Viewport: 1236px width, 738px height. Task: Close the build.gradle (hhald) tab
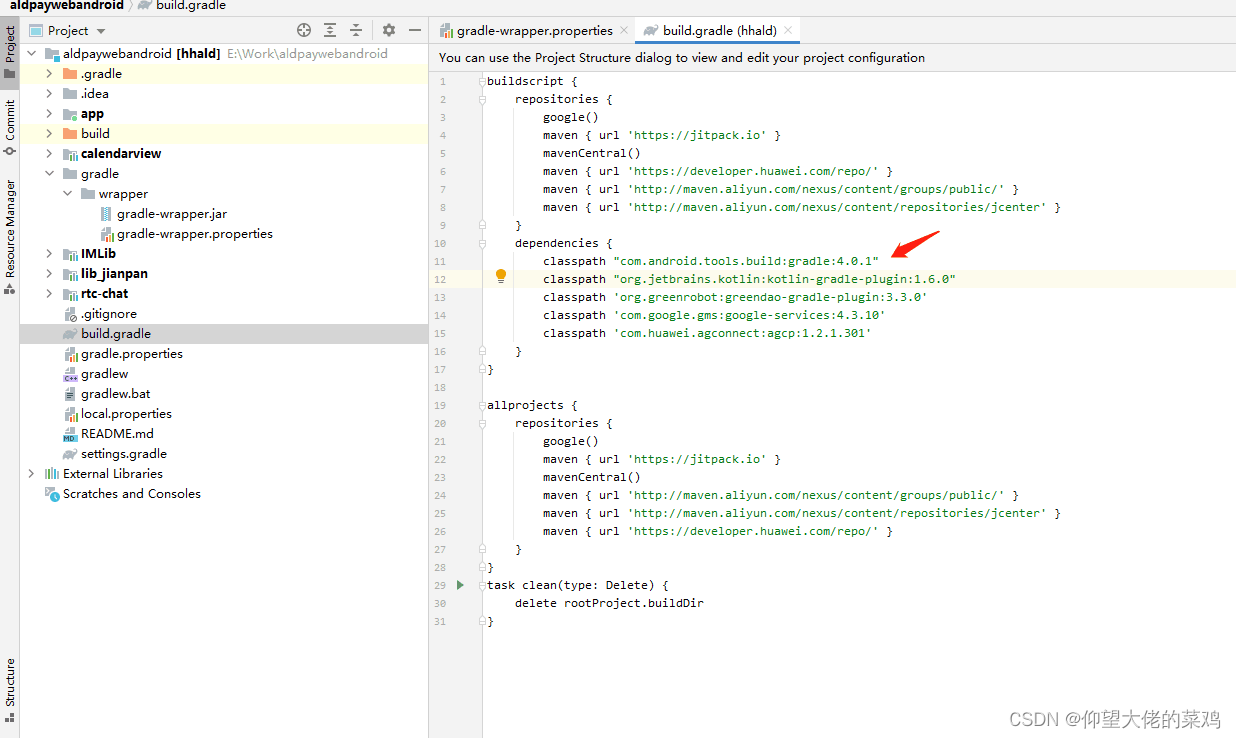coord(788,31)
